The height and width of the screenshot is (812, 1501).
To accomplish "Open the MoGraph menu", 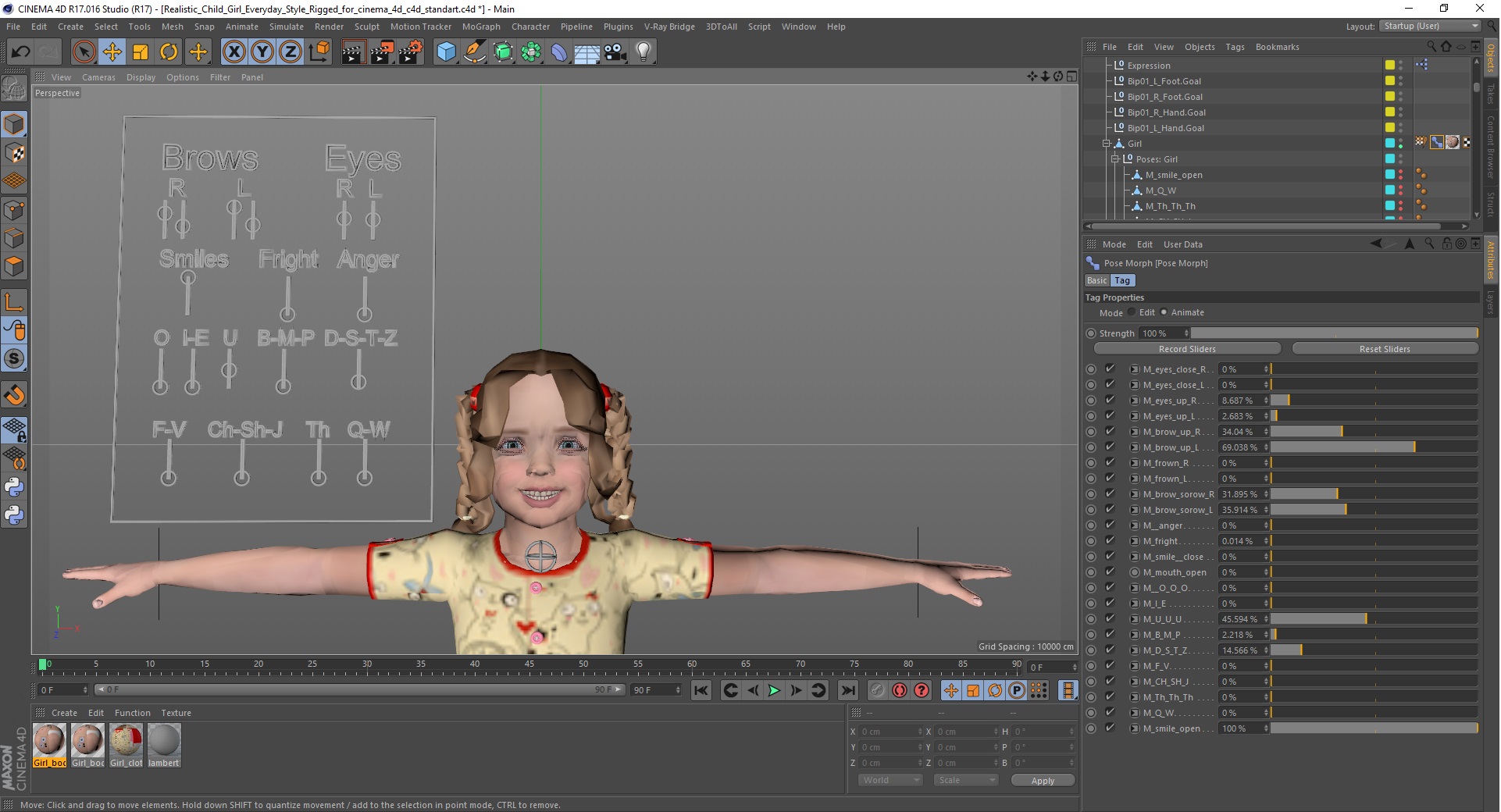I will [x=480, y=27].
